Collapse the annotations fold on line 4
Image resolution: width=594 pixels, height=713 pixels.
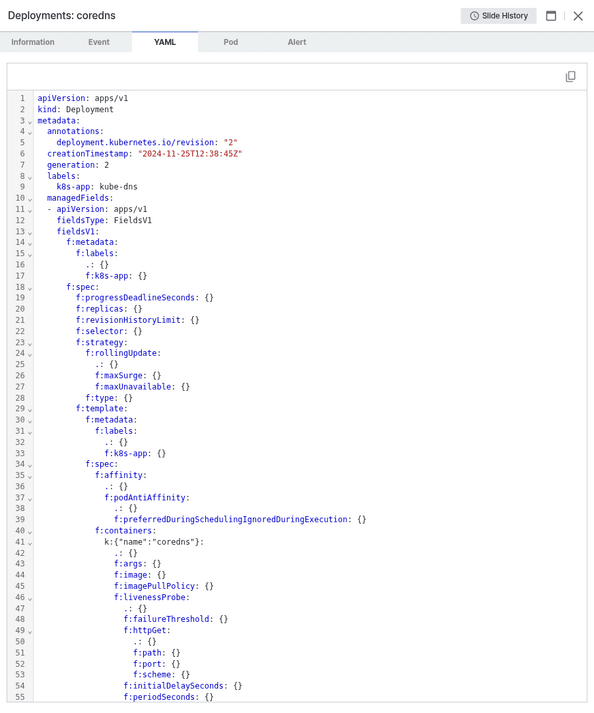30,132
